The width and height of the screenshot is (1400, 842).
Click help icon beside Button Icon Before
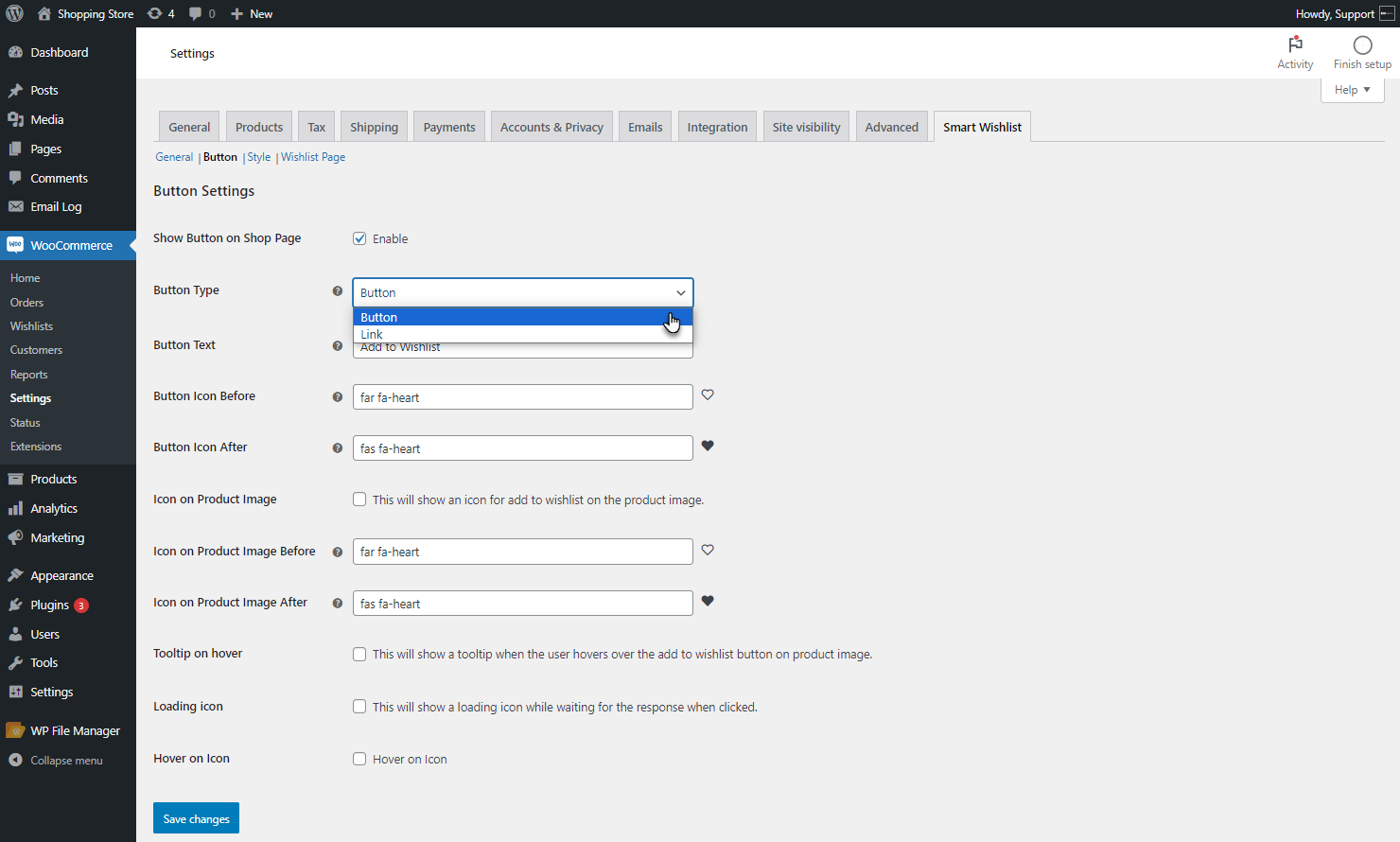(338, 397)
